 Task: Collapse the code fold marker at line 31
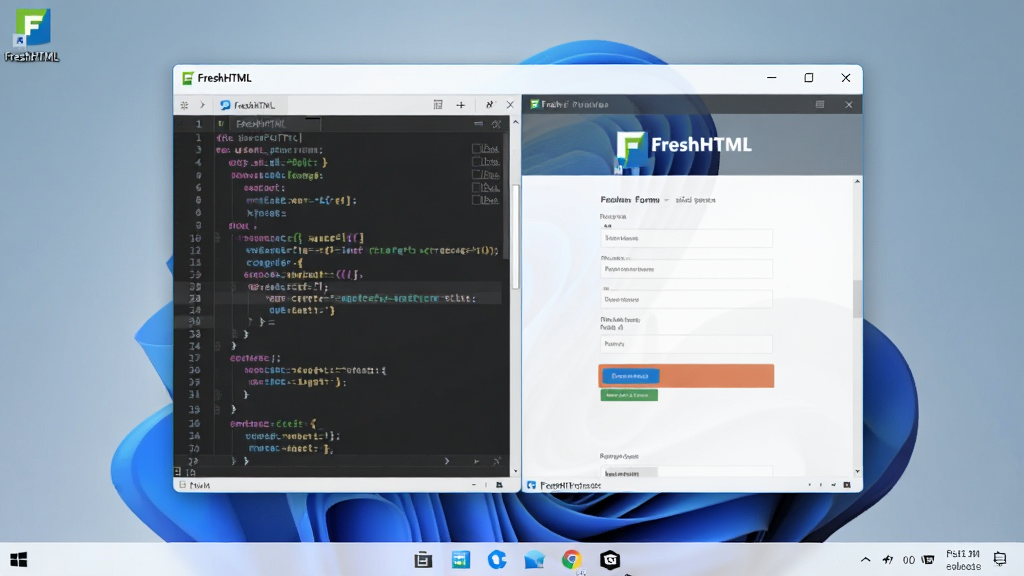pos(217,394)
